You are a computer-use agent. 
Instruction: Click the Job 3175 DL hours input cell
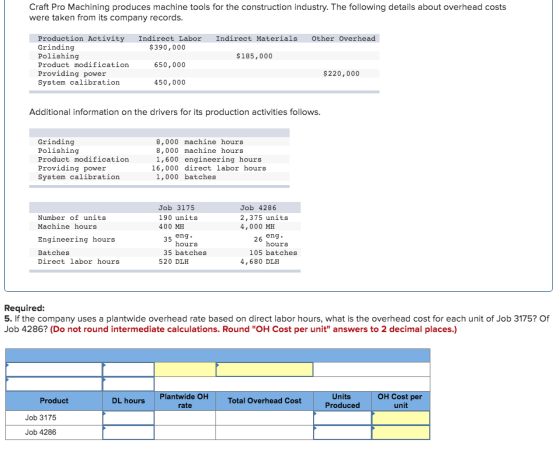point(128,418)
